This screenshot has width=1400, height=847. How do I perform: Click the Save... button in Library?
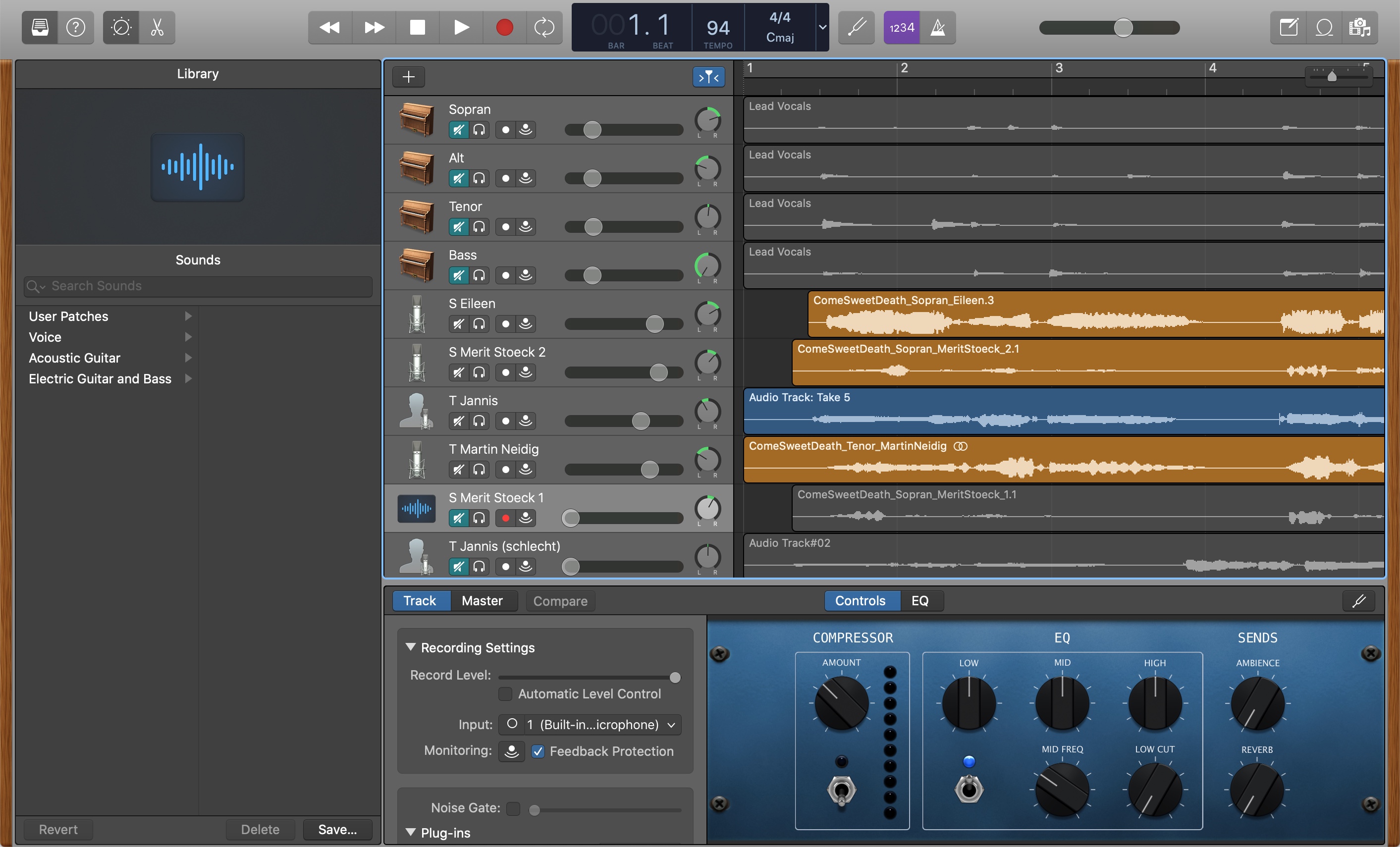tap(337, 829)
